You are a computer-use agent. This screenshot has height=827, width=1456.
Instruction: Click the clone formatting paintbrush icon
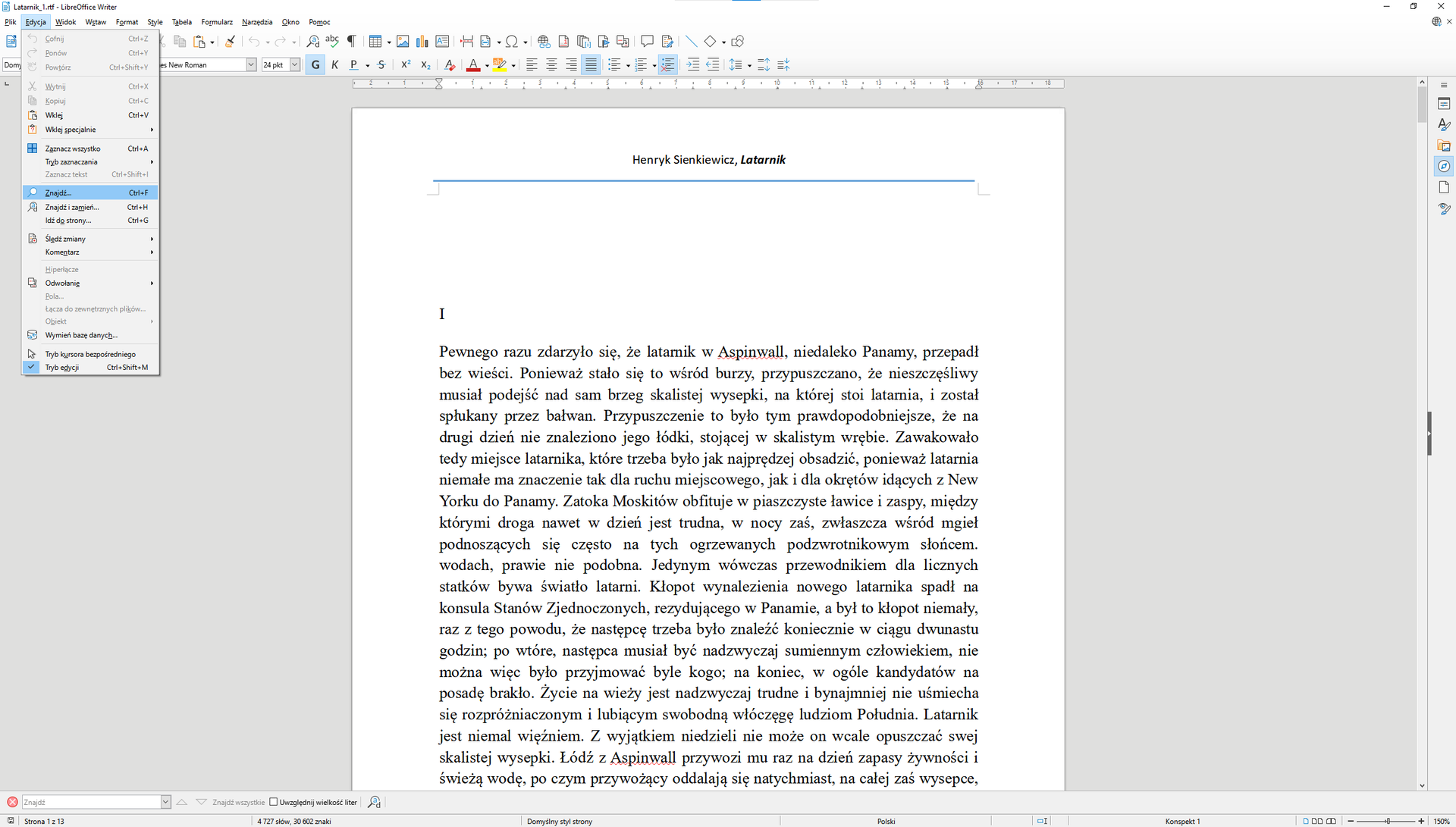(x=230, y=42)
